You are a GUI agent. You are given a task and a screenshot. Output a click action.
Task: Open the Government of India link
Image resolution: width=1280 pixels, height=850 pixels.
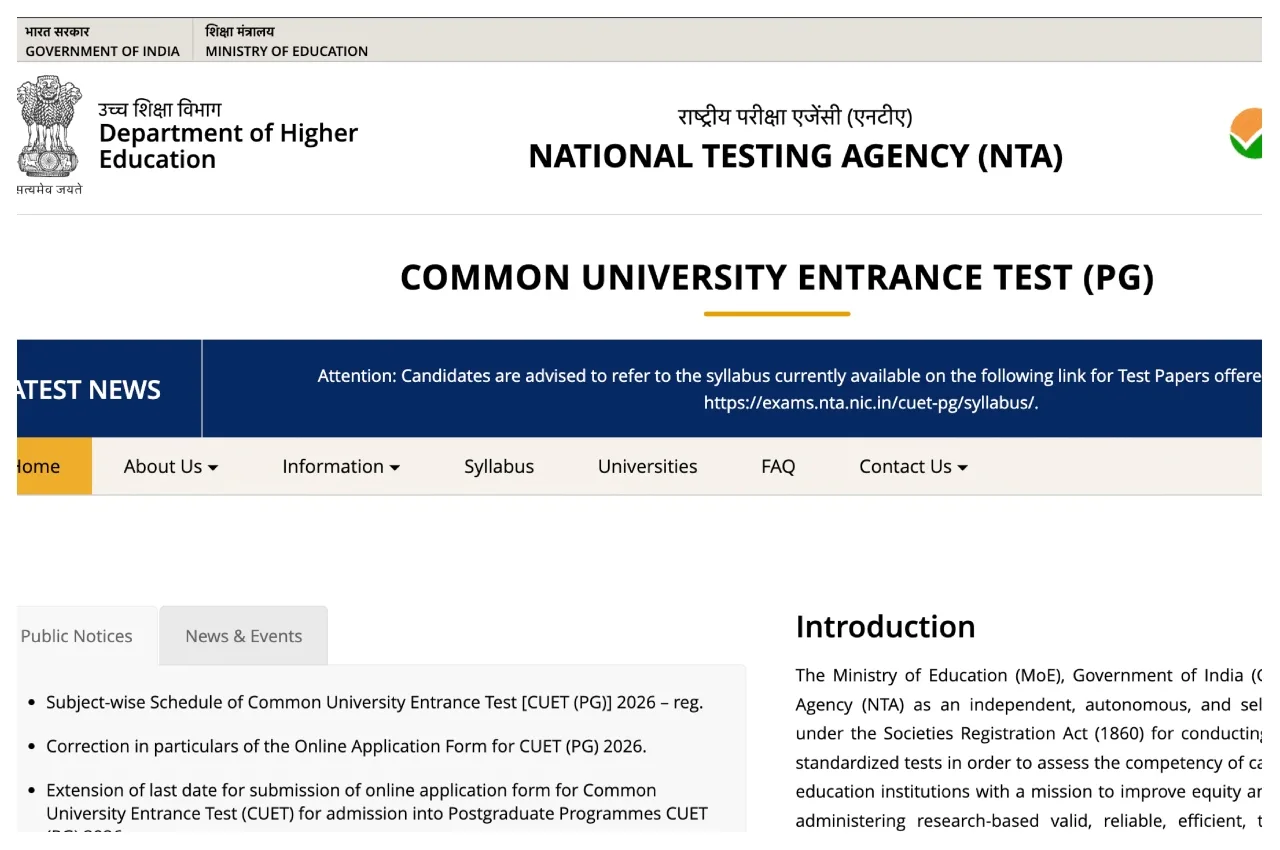point(102,42)
